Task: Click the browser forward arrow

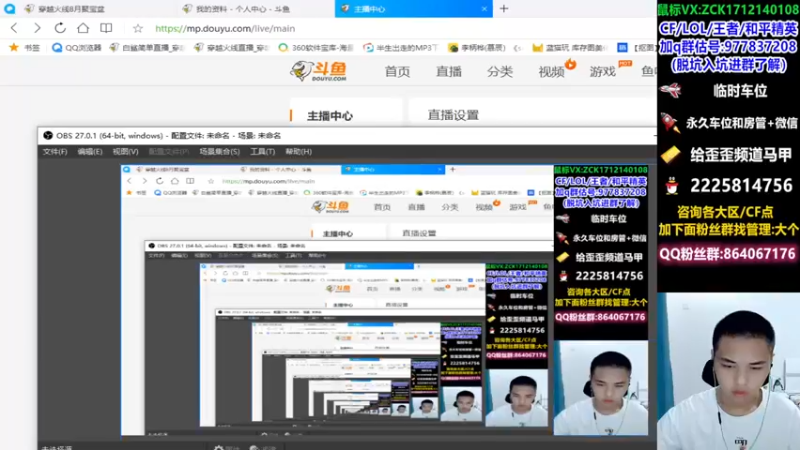Action: (x=37, y=28)
